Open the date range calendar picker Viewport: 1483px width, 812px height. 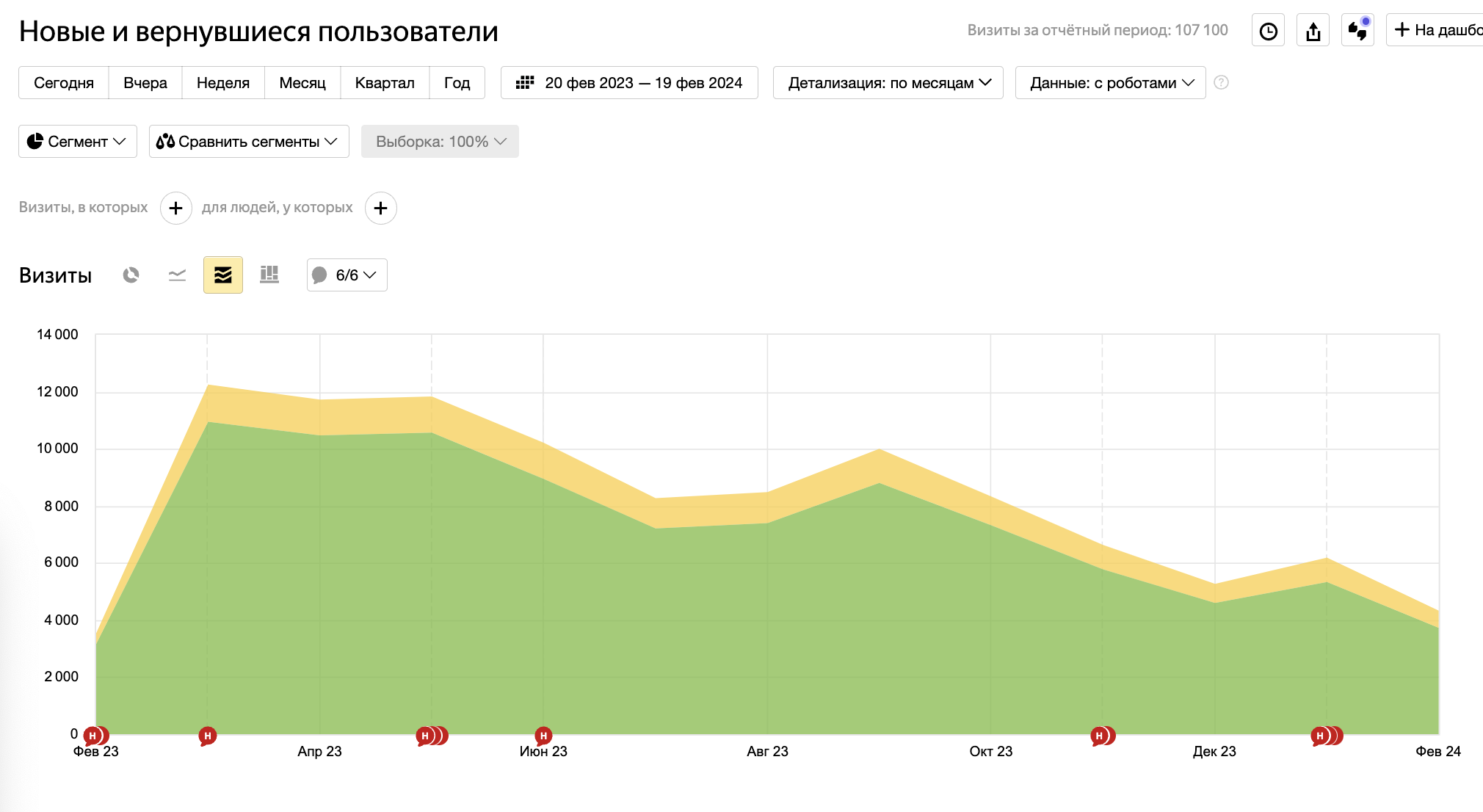tap(629, 82)
